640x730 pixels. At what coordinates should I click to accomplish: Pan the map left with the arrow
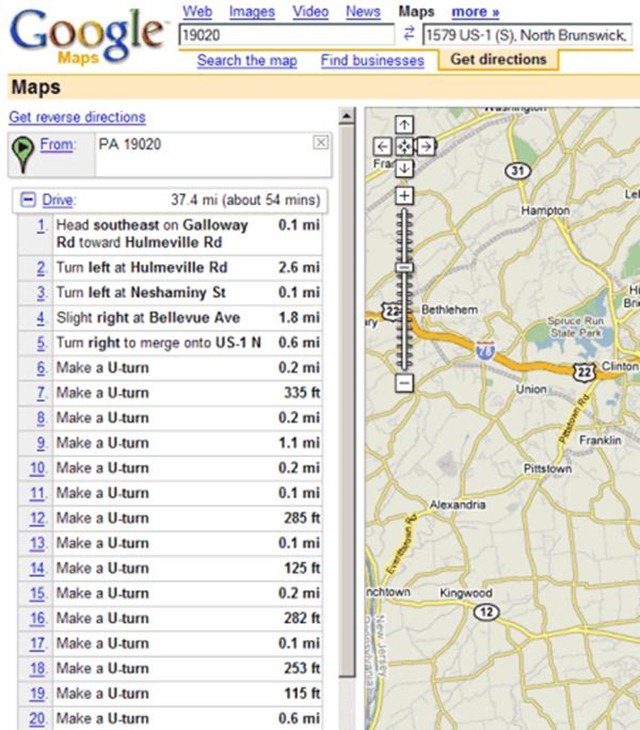click(383, 146)
